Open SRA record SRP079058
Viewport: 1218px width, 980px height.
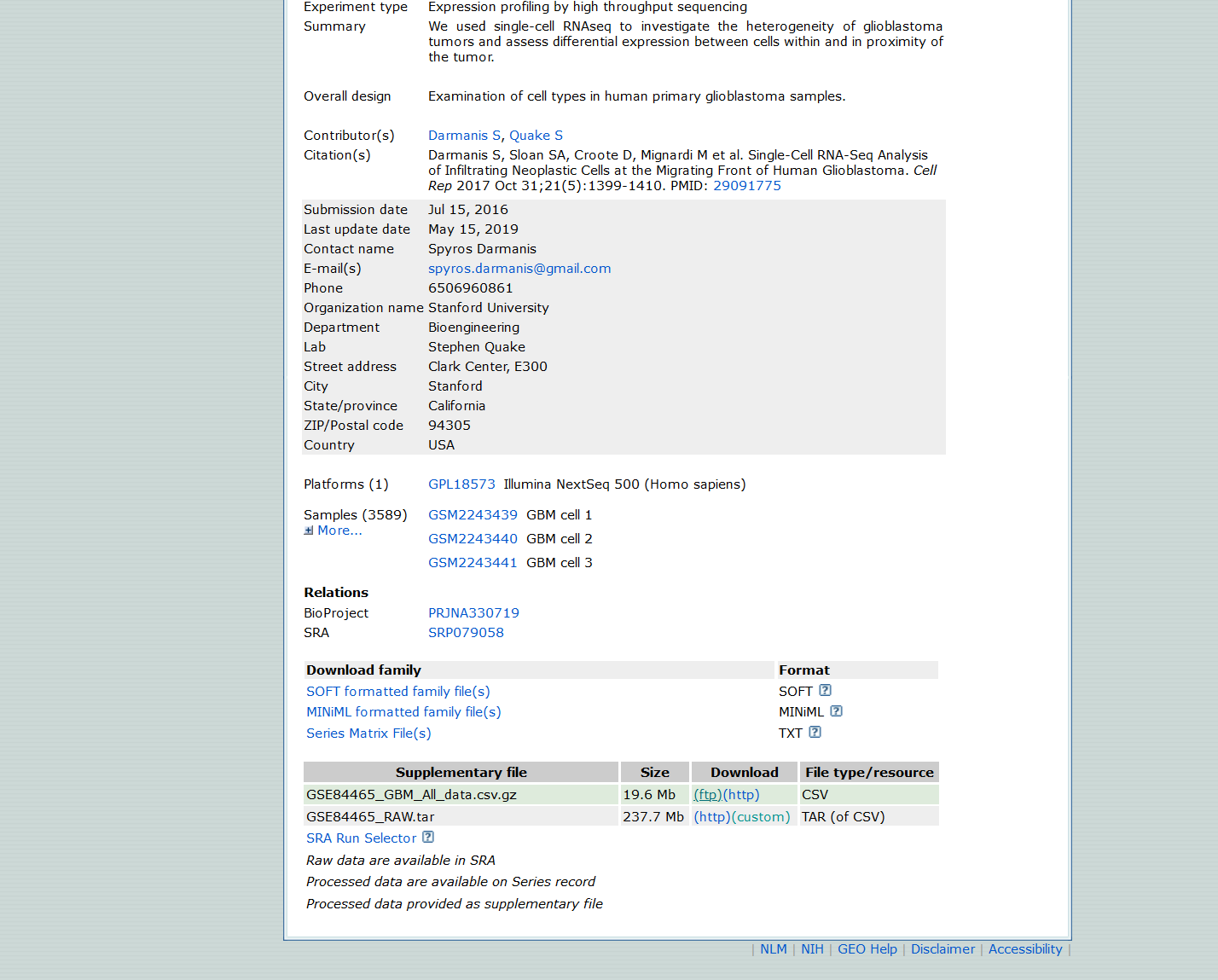(x=466, y=633)
